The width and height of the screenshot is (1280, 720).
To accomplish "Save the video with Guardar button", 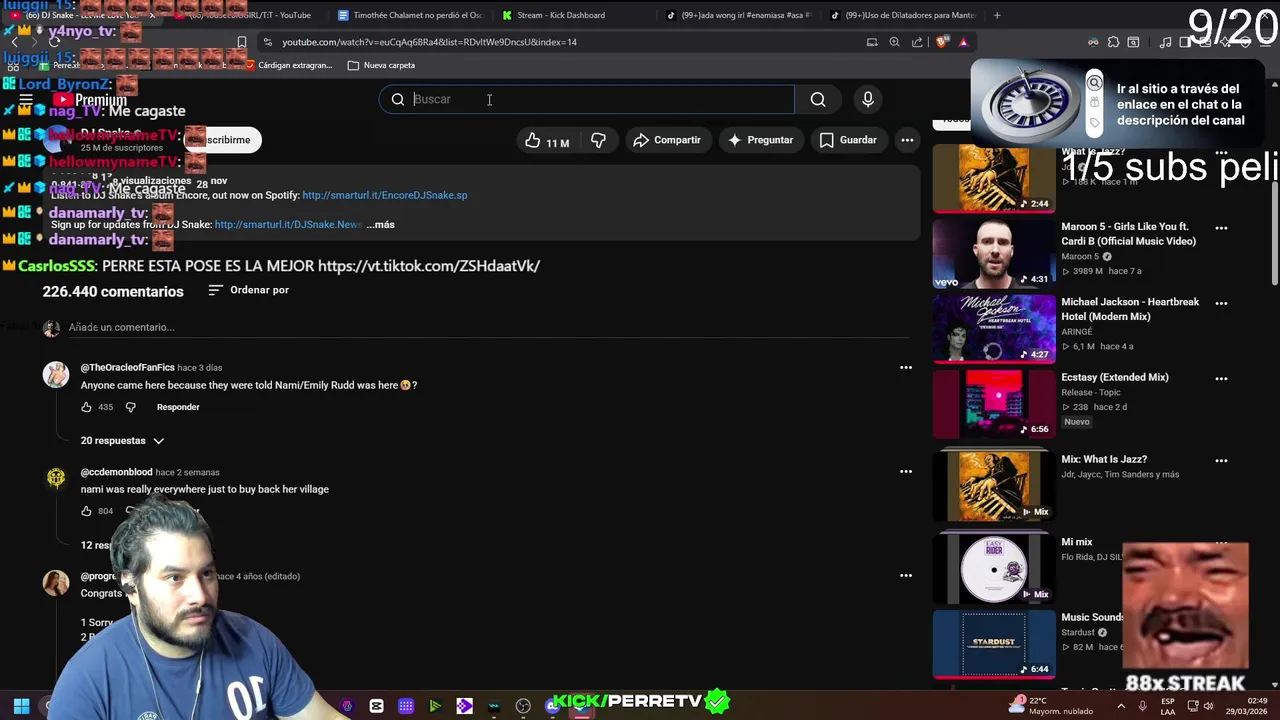I will pyautogui.click(x=848, y=140).
